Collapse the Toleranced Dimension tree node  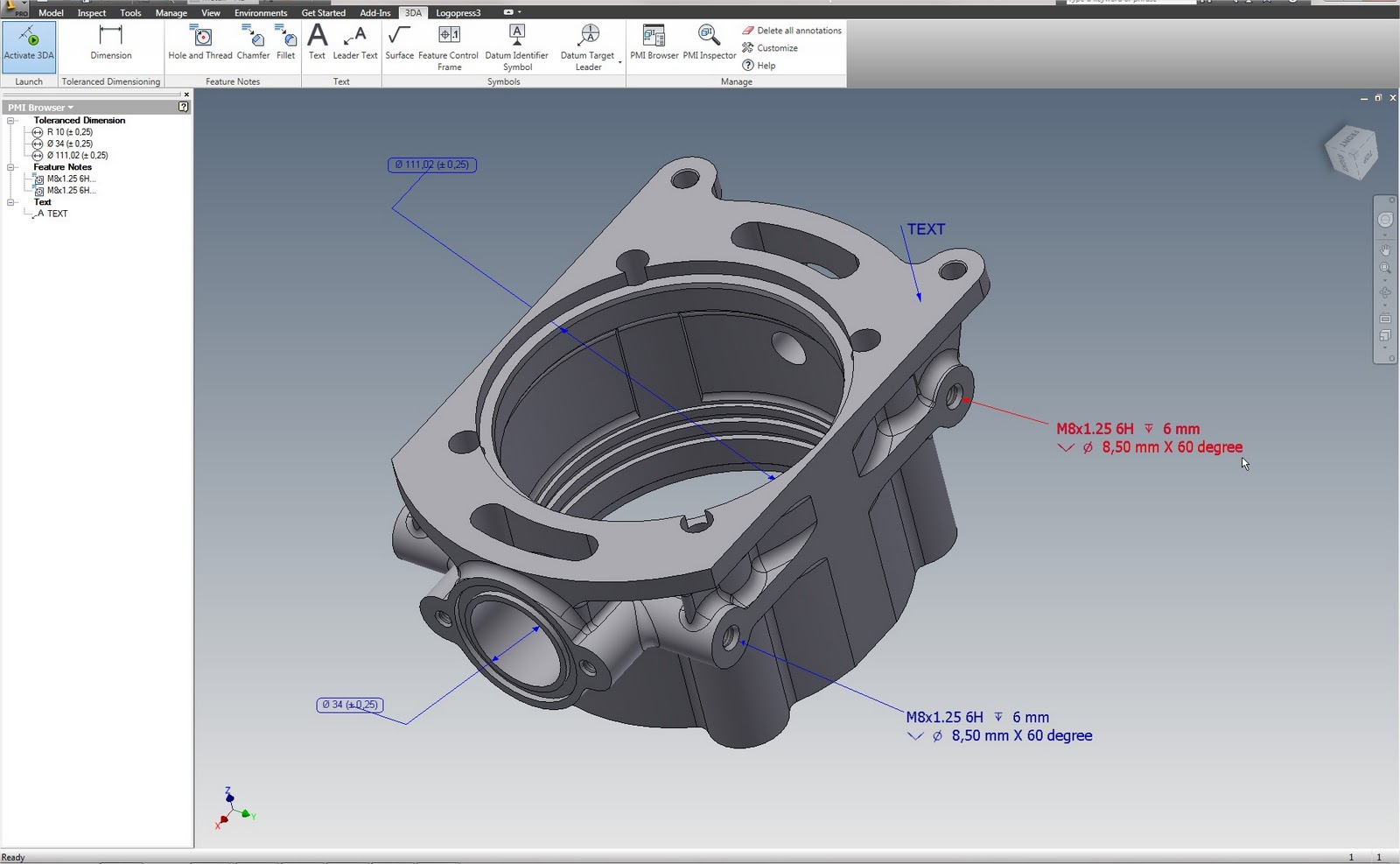(x=12, y=120)
